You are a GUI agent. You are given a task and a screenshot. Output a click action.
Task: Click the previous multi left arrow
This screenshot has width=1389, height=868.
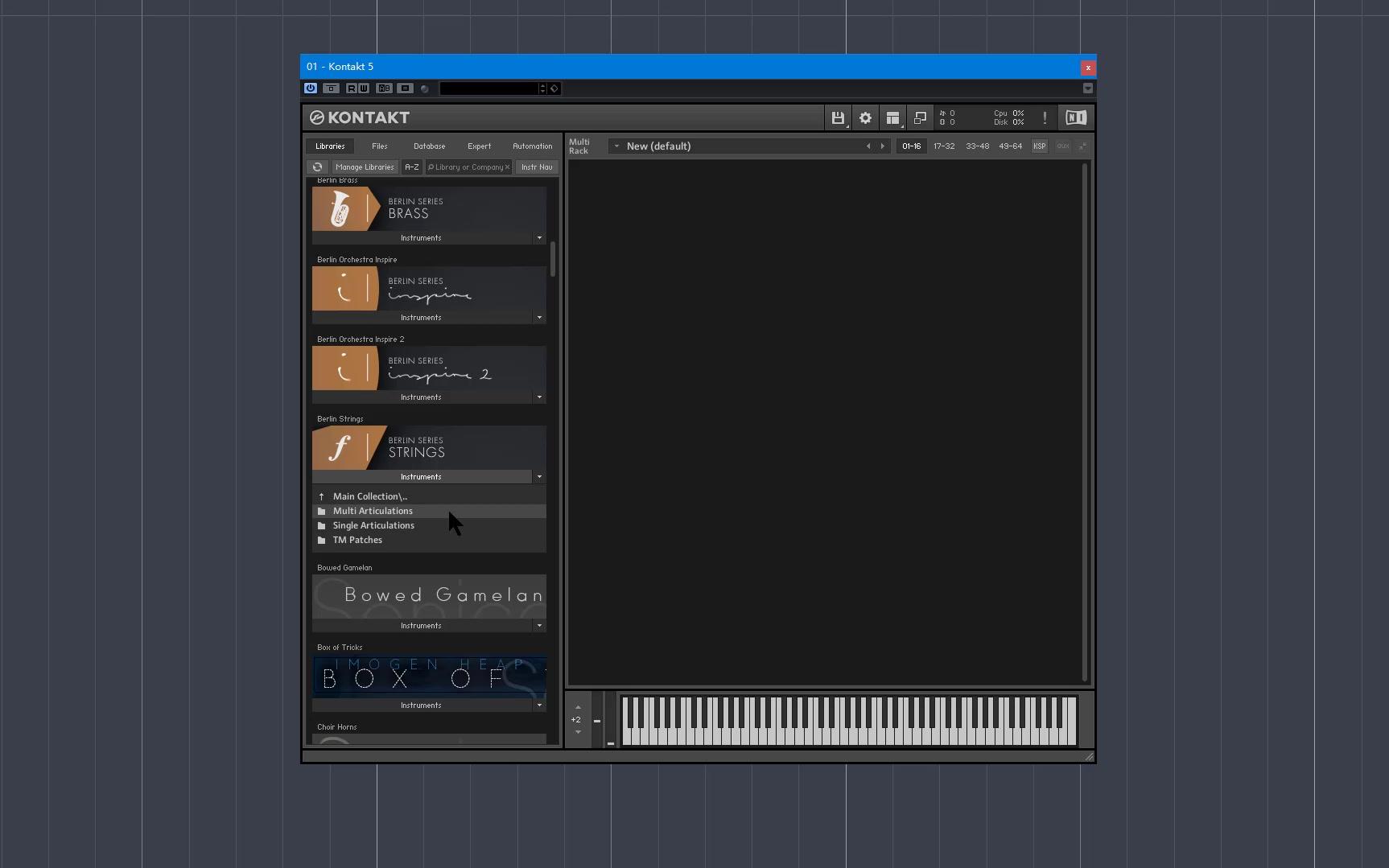[x=868, y=146]
